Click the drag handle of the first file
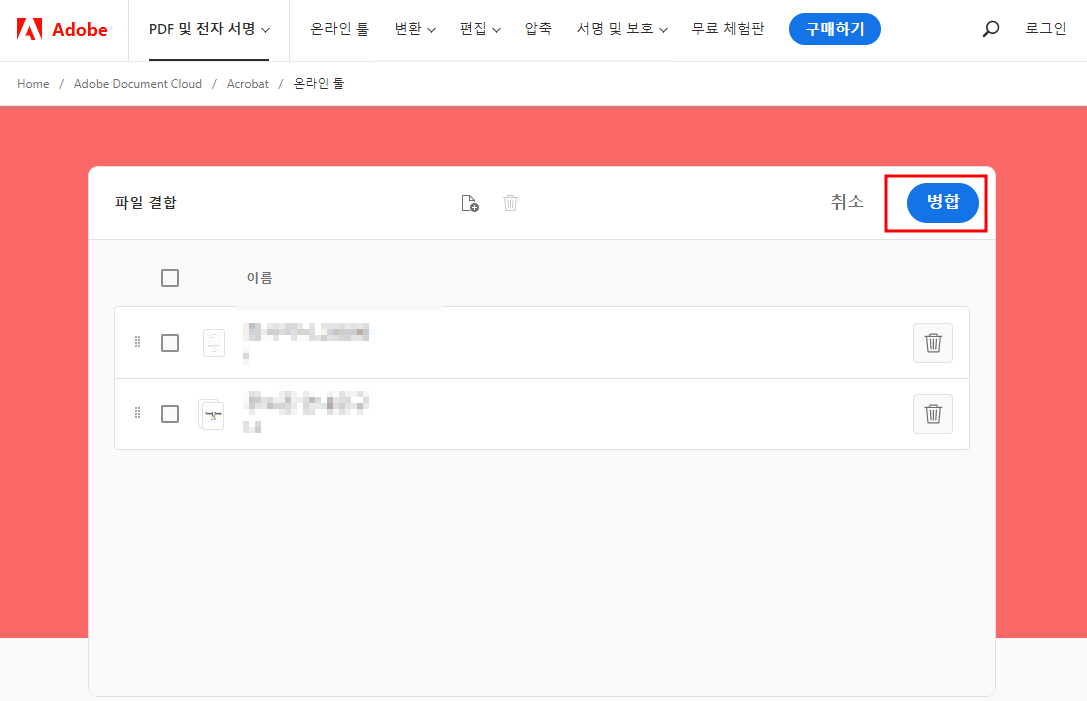The height and width of the screenshot is (701, 1087). (x=137, y=342)
